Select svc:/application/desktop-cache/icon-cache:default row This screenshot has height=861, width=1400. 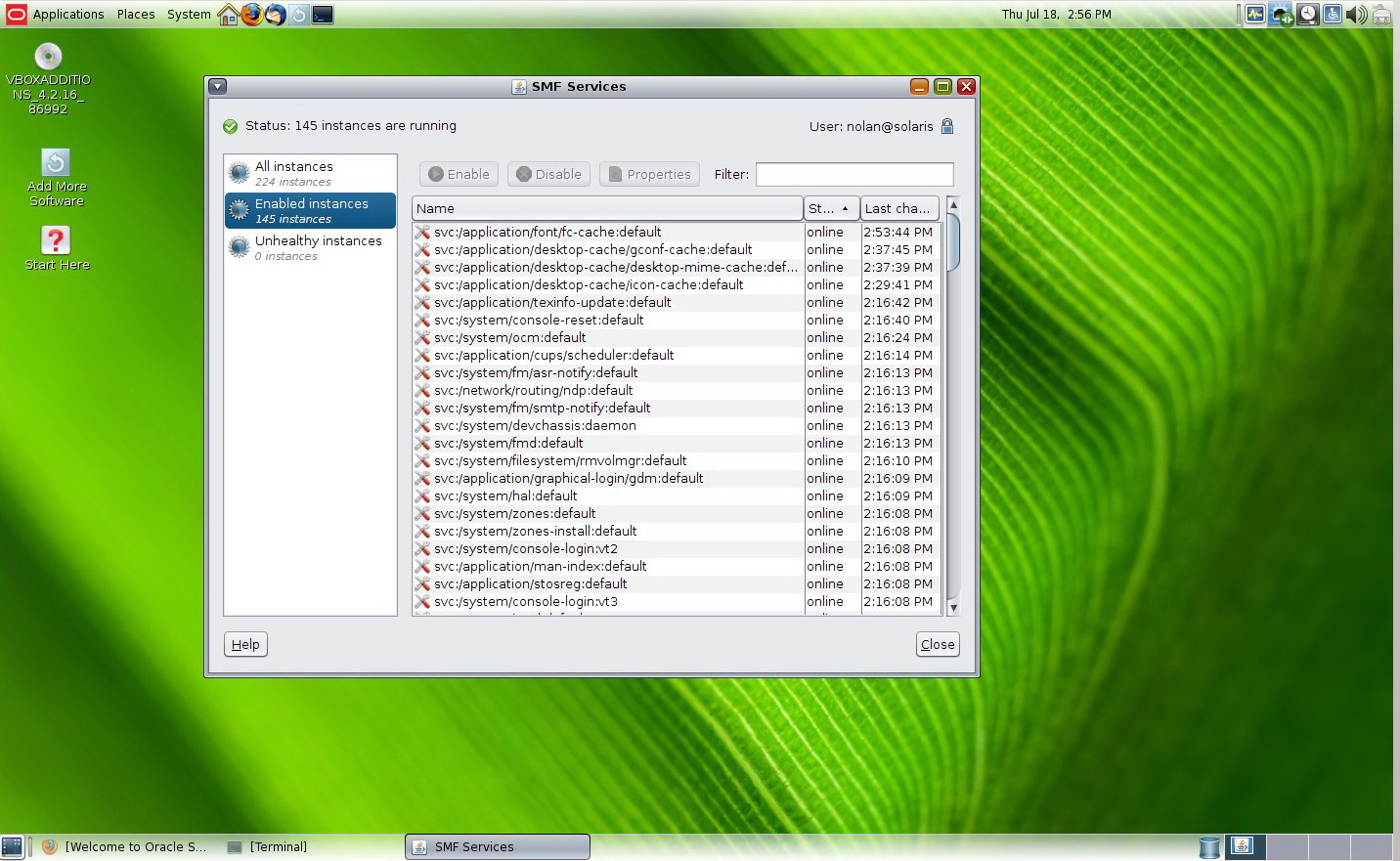click(x=676, y=284)
